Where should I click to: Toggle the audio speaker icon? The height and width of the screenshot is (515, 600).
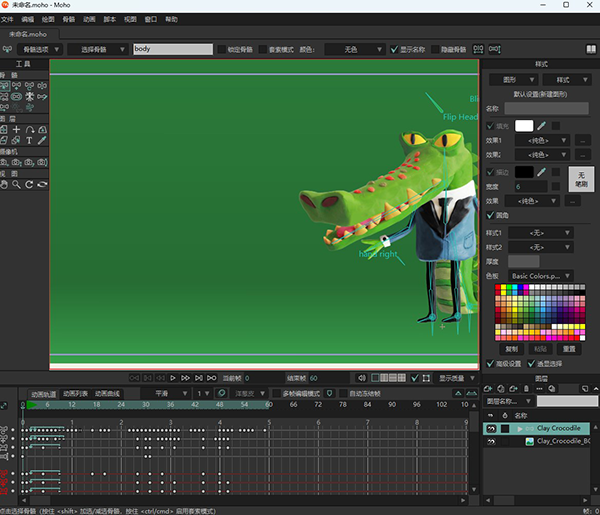[x=362, y=378]
